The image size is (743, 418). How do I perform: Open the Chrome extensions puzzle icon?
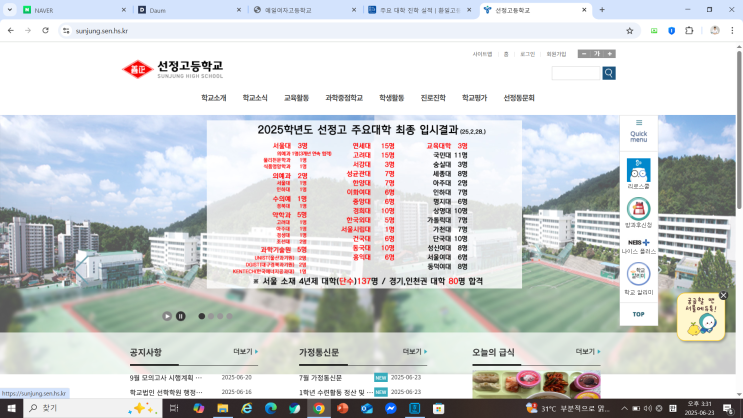(x=689, y=30)
